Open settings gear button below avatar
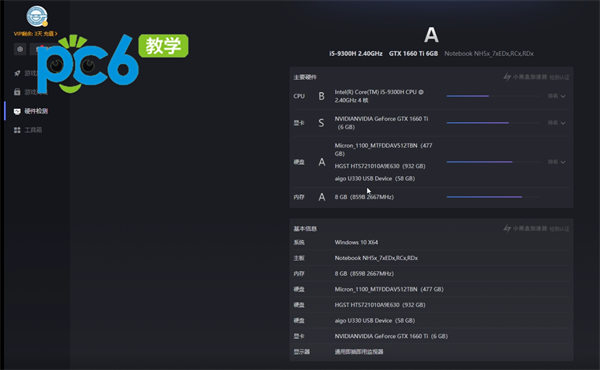 (20, 49)
